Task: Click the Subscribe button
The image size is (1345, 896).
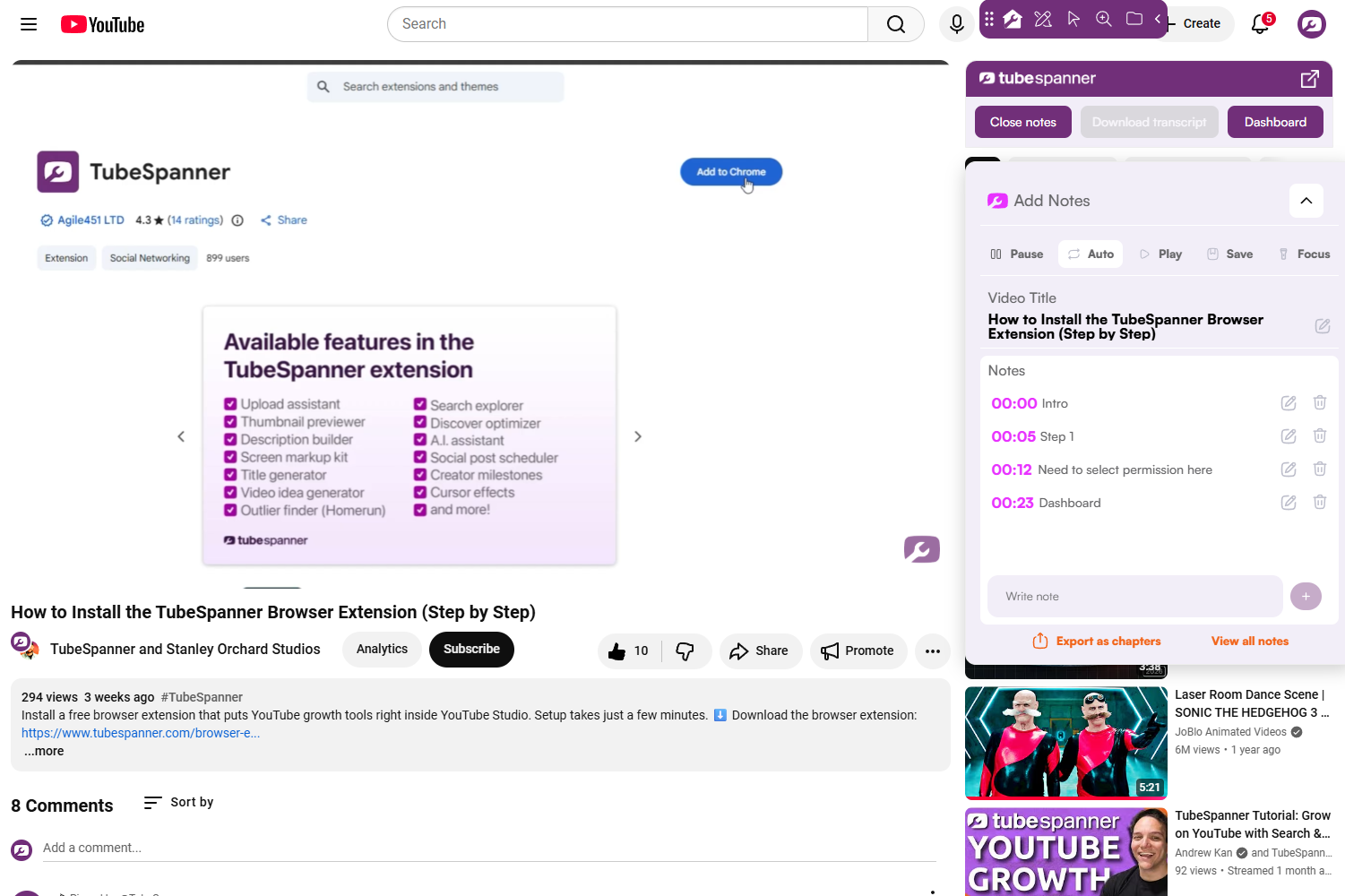Action: coord(471,650)
